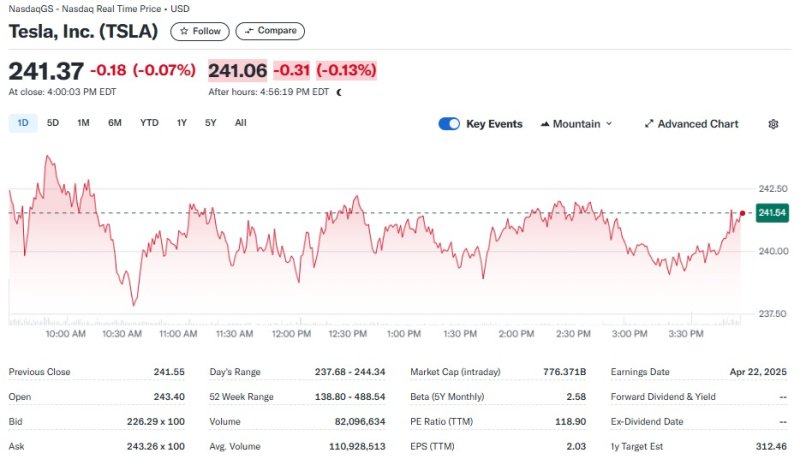Viewport: 800px width, 459px height.
Task: Click the moon after-hours icon
Action: [x=339, y=92]
